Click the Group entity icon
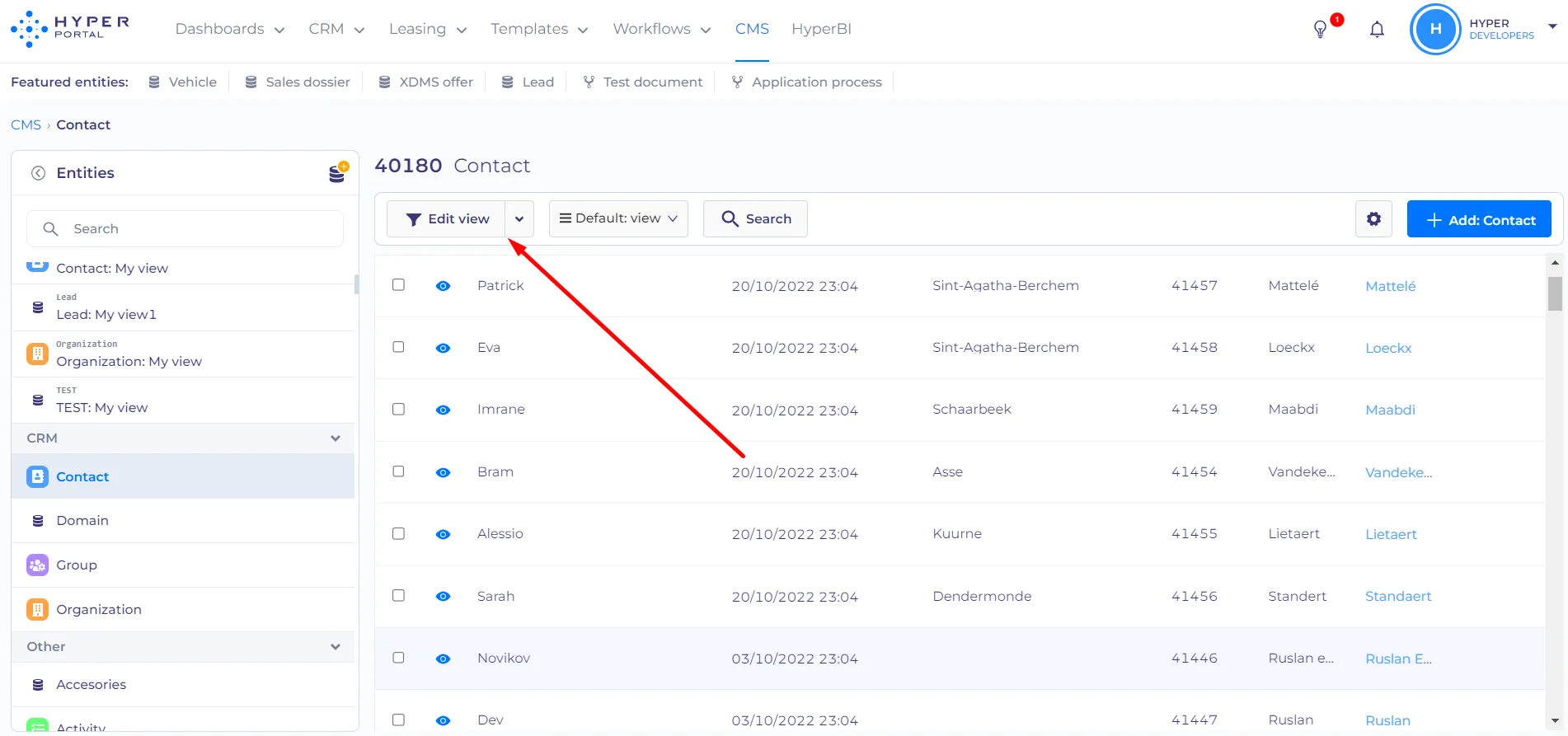 click(37, 565)
